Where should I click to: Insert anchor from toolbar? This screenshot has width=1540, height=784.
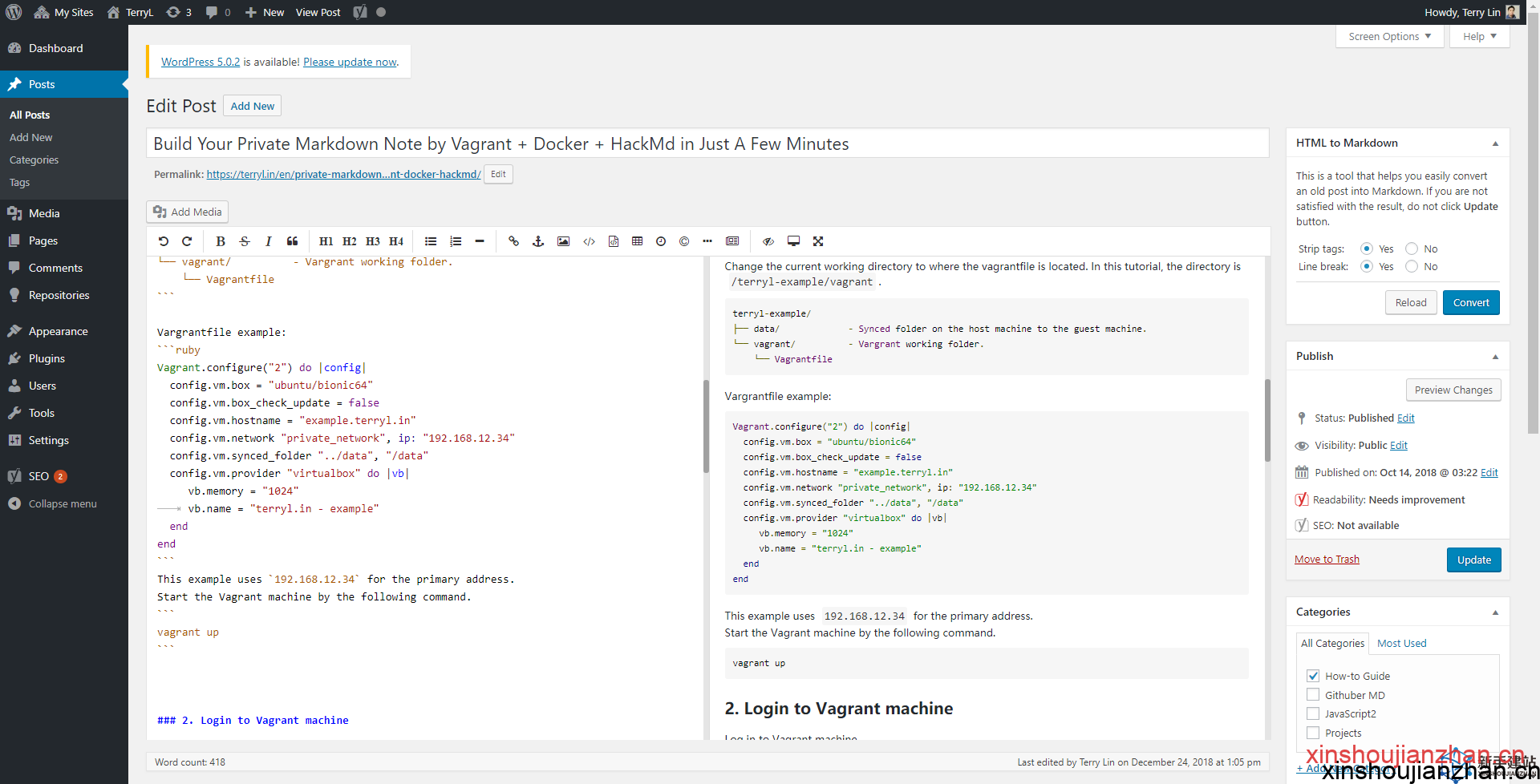[538, 241]
